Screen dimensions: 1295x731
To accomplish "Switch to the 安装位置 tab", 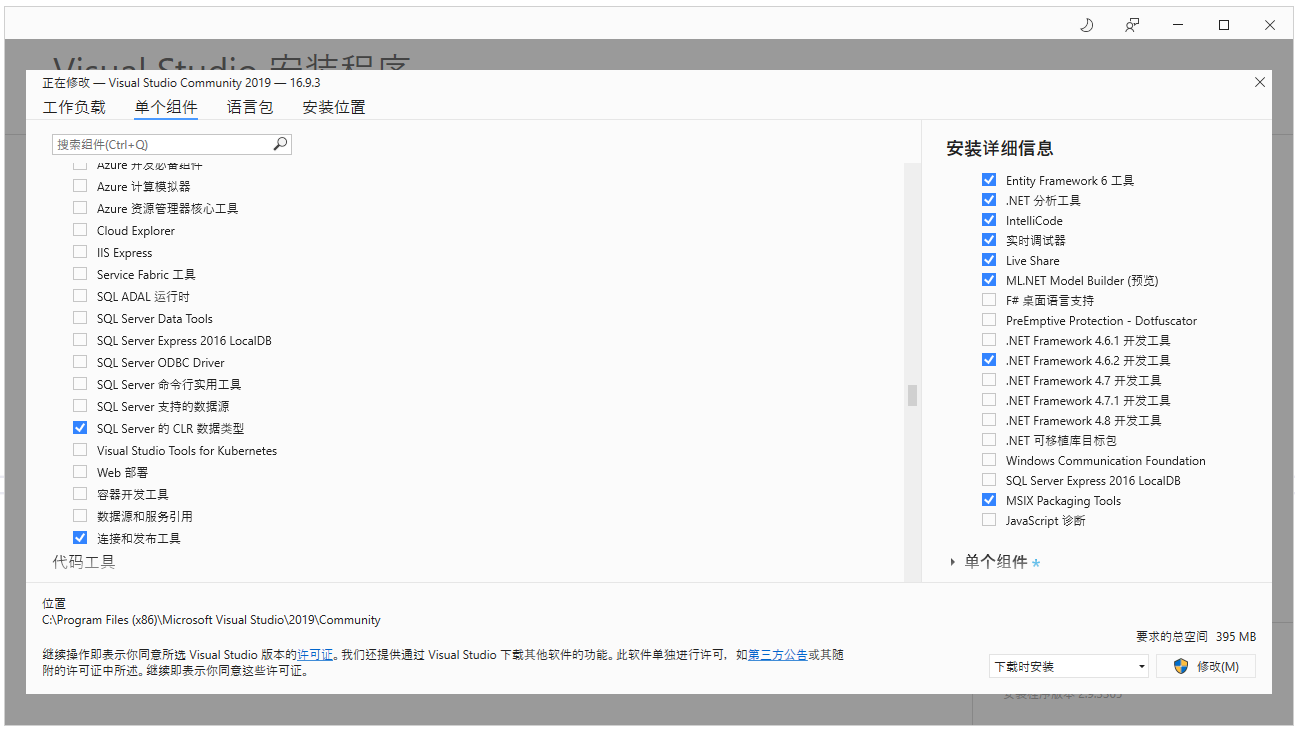I will click(x=334, y=107).
